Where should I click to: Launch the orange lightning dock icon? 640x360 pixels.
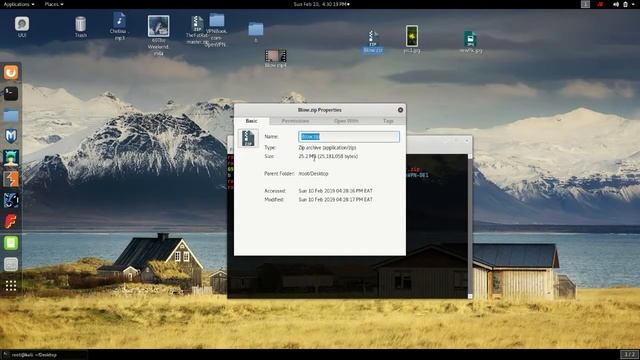click(x=11, y=179)
